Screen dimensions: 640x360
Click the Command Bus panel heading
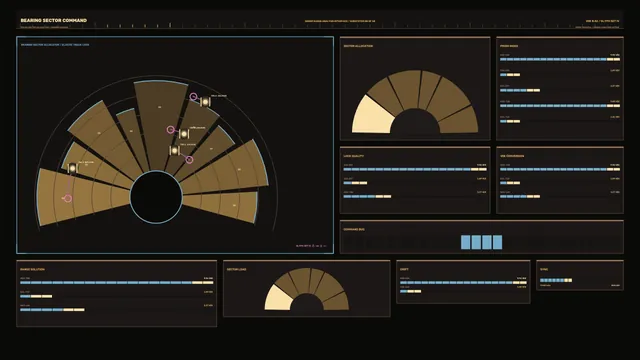(353, 229)
